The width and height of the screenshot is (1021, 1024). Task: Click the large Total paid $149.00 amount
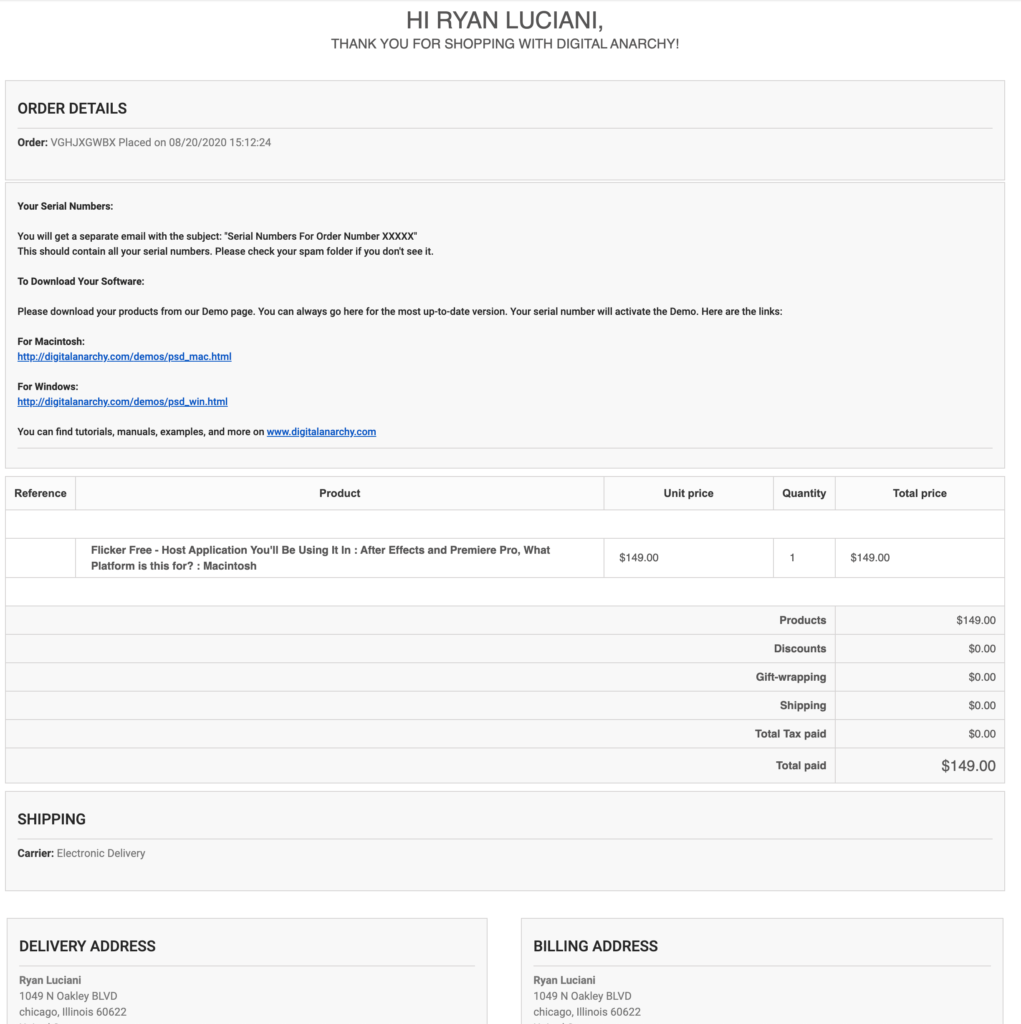[967, 766]
